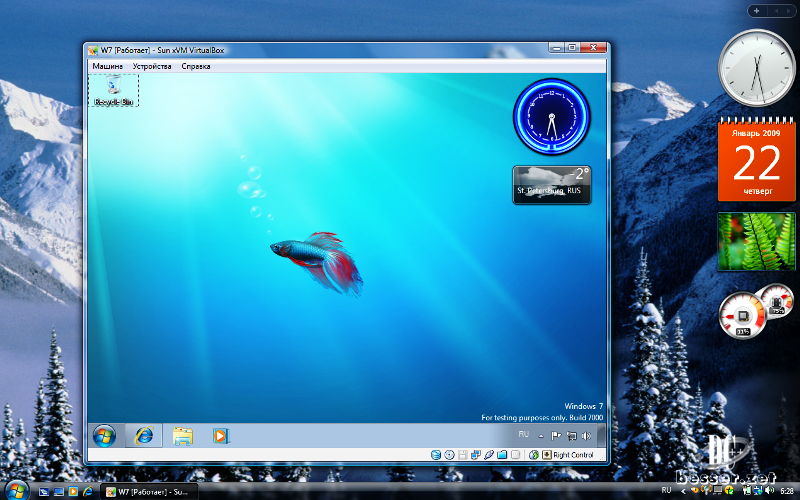Click the RU language indicator in guest taskbar
Screen dimensions: 800x500
[524, 435]
